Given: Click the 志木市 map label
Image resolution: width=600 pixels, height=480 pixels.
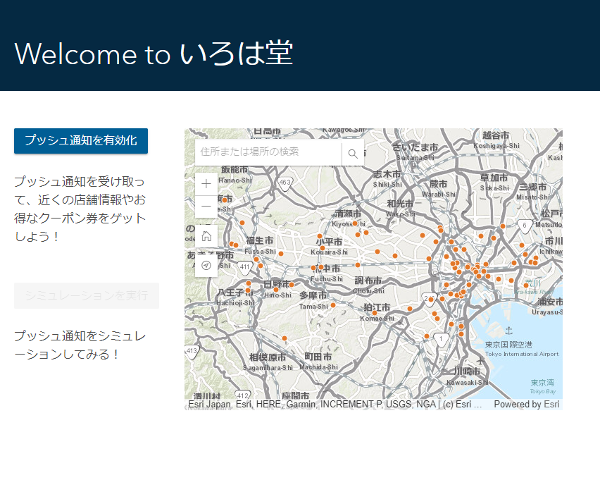Looking at the screenshot, I should pos(387,174).
